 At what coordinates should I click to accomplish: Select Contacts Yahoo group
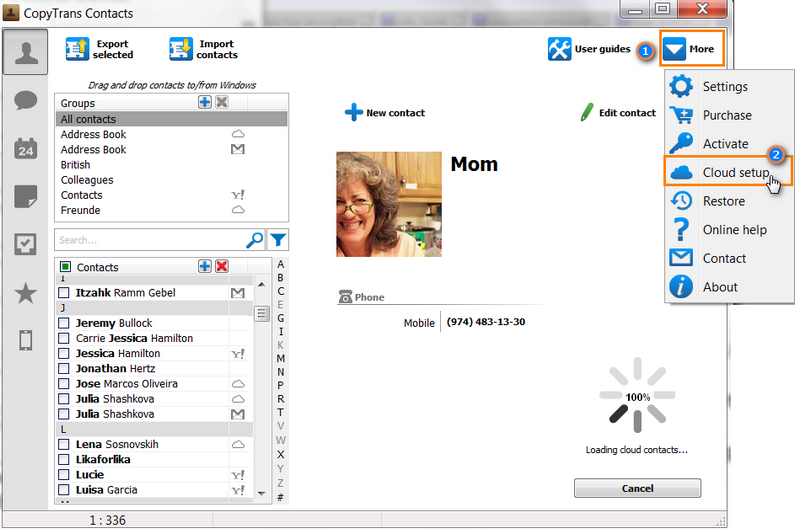(171, 195)
